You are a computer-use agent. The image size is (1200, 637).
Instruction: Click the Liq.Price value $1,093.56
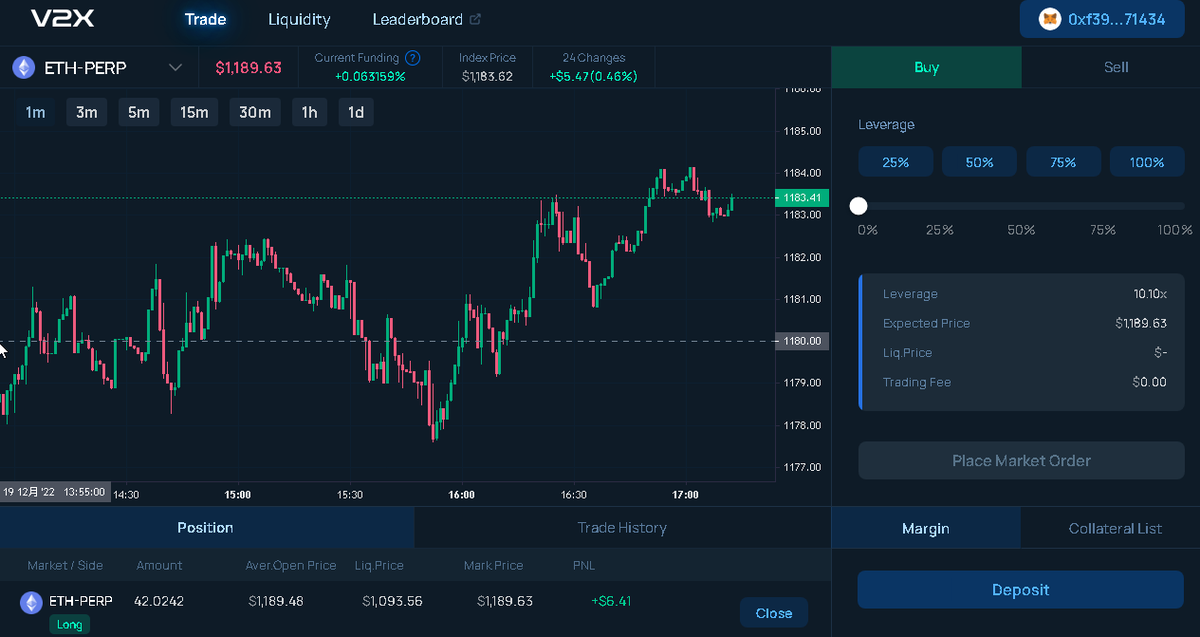point(392,601)
